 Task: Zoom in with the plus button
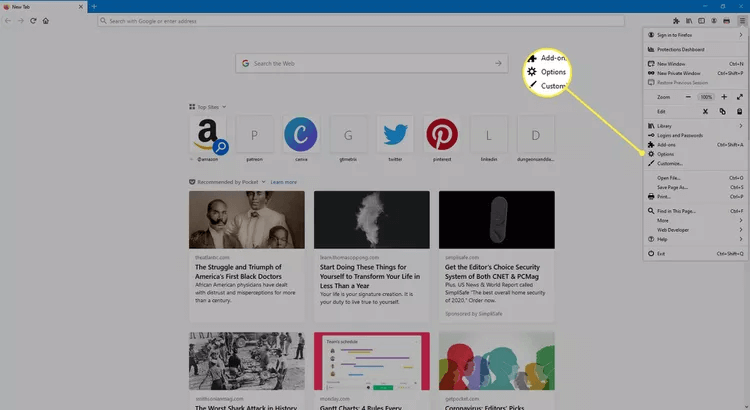click(724, 97)
